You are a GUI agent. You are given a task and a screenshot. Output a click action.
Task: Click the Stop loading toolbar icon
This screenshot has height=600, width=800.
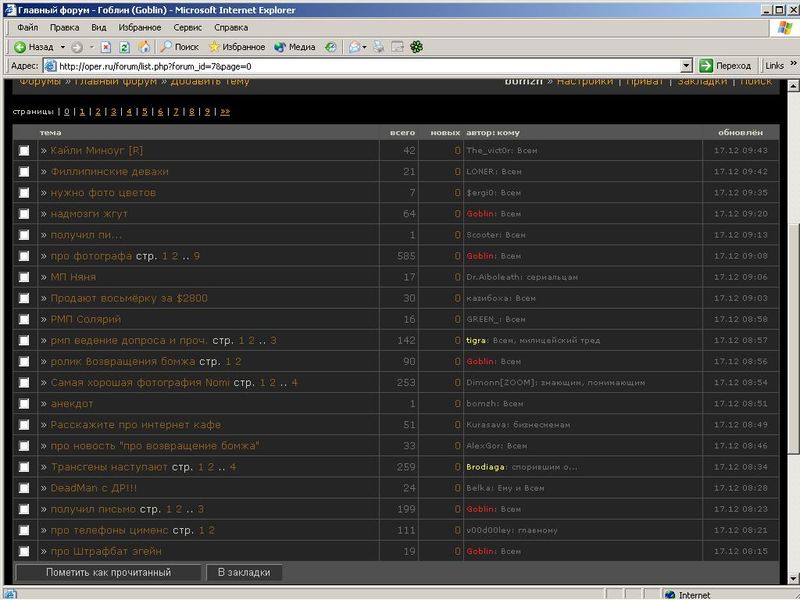click(107, 47)
